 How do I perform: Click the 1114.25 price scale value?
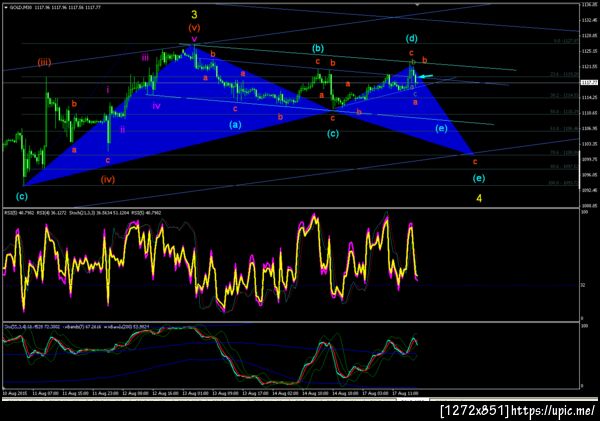pos(589,98)
